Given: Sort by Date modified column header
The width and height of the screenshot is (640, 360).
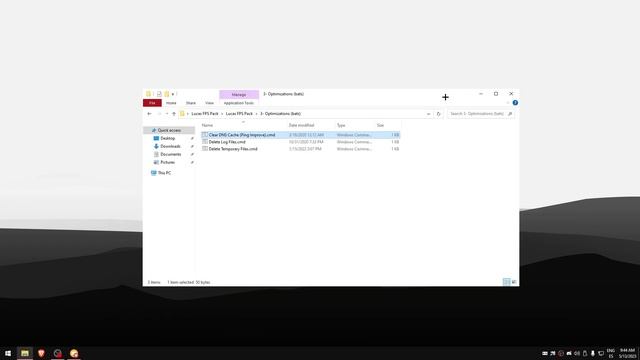Looking at the screenshot, I should (301, 125).
